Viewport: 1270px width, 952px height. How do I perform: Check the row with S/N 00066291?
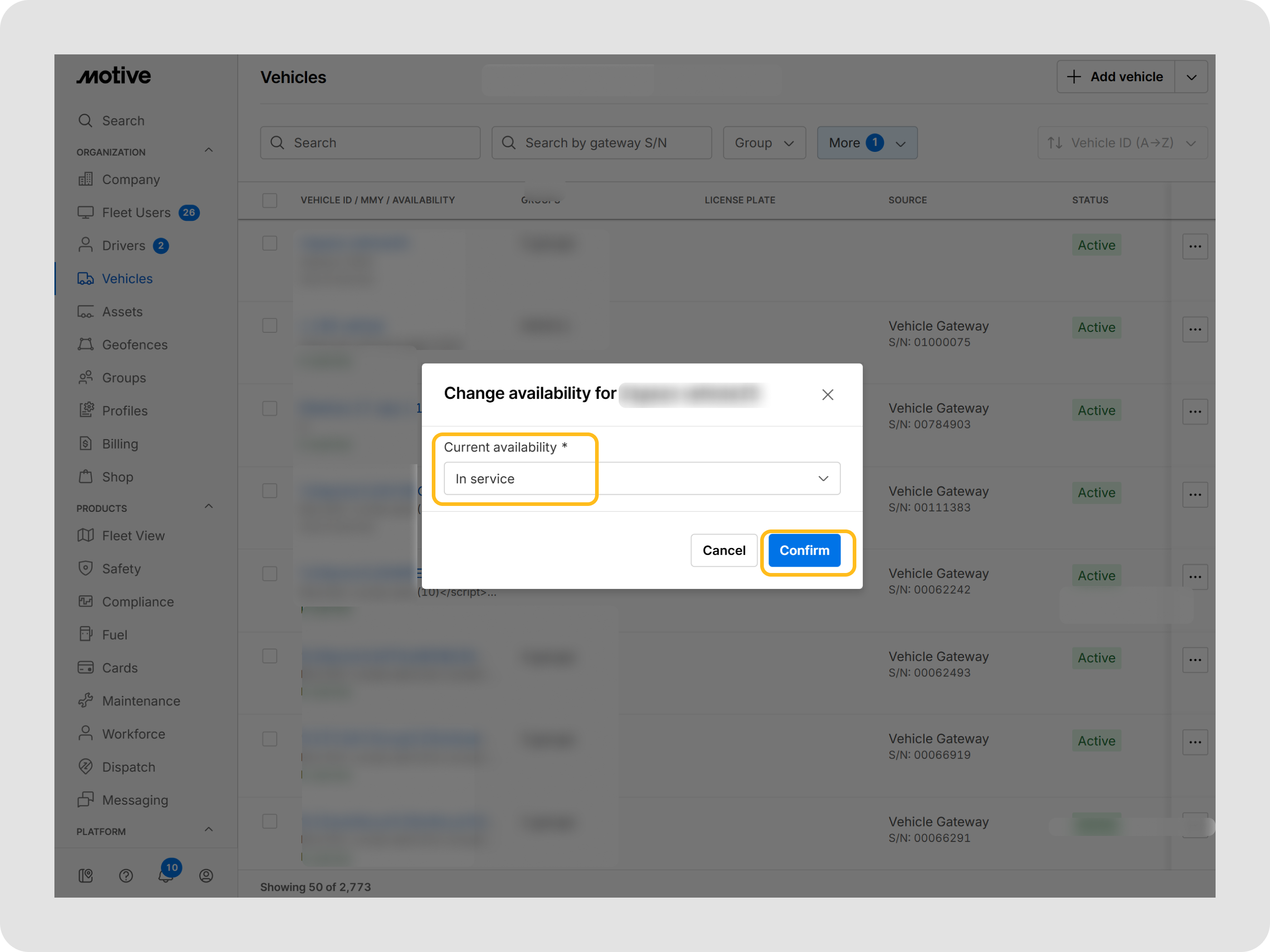point(270,822)
